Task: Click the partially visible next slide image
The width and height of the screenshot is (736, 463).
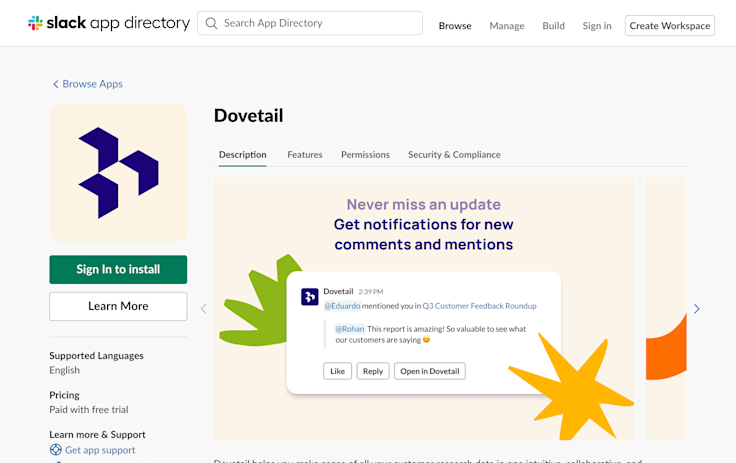Action: [666, 309]
